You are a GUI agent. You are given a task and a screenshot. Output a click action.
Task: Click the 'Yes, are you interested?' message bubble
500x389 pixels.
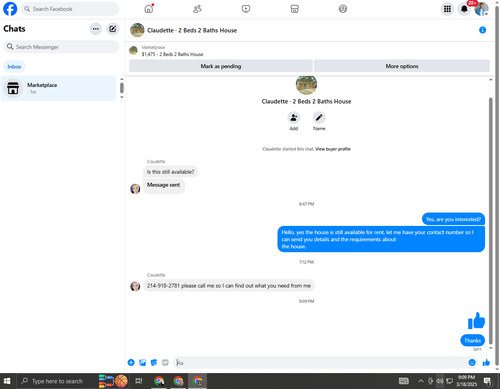(x=453, y=219)
